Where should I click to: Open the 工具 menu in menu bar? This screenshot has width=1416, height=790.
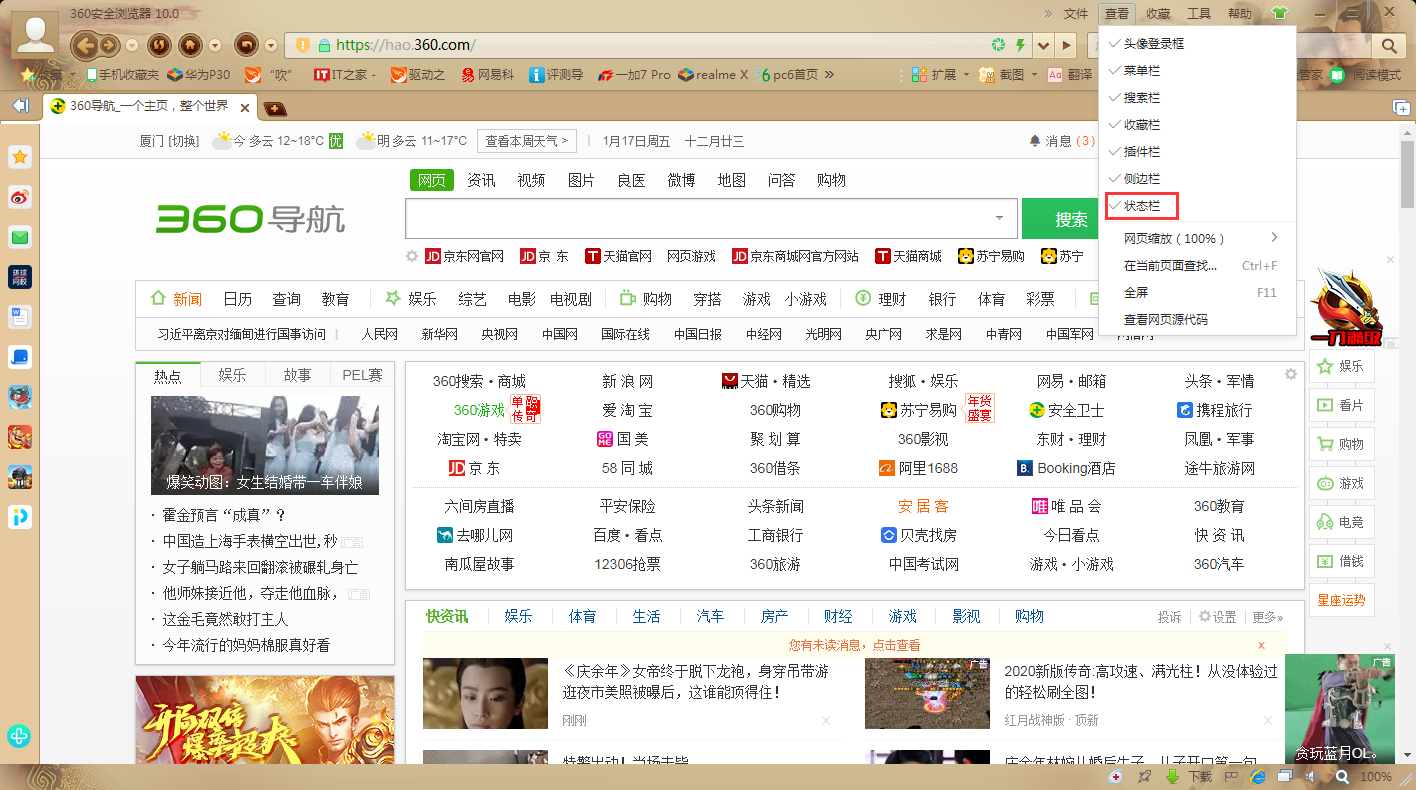1199,14
